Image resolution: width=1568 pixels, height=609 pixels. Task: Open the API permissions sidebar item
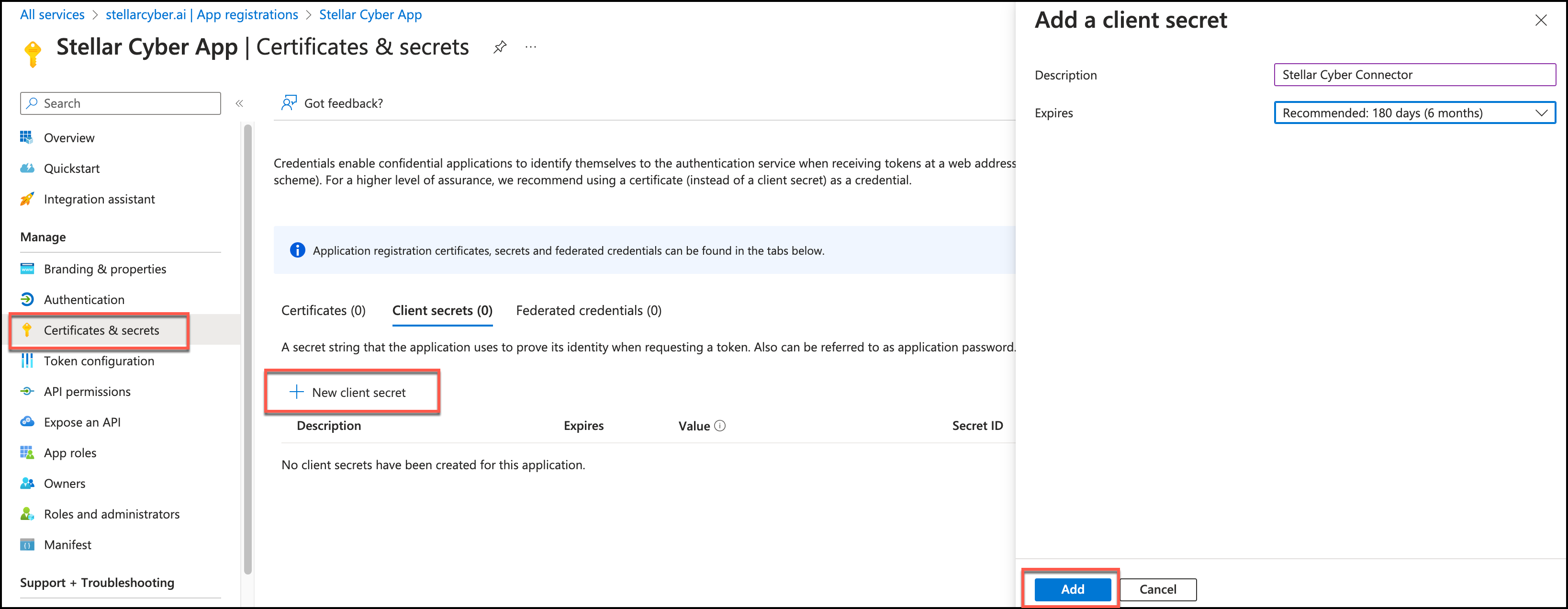87,392
